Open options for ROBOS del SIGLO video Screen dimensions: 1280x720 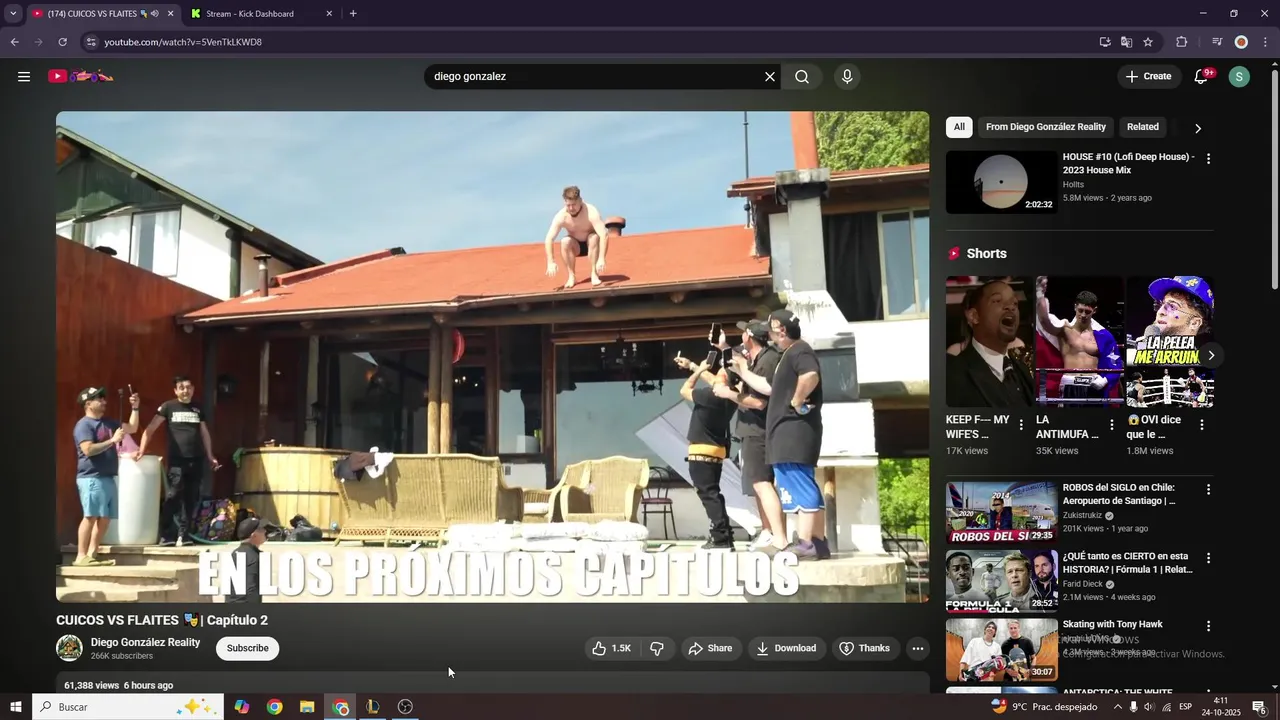pos(1208,490)
